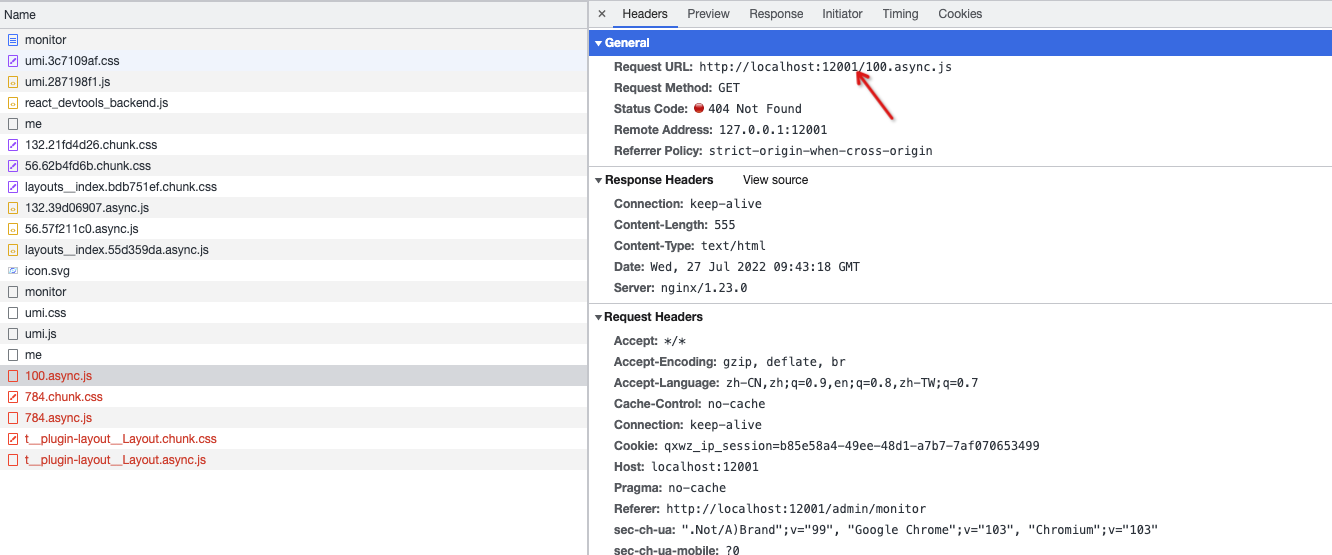1332x555 pixels.
Task: Click the 404 Not Found status code
Action: click(x=755, y=109)
